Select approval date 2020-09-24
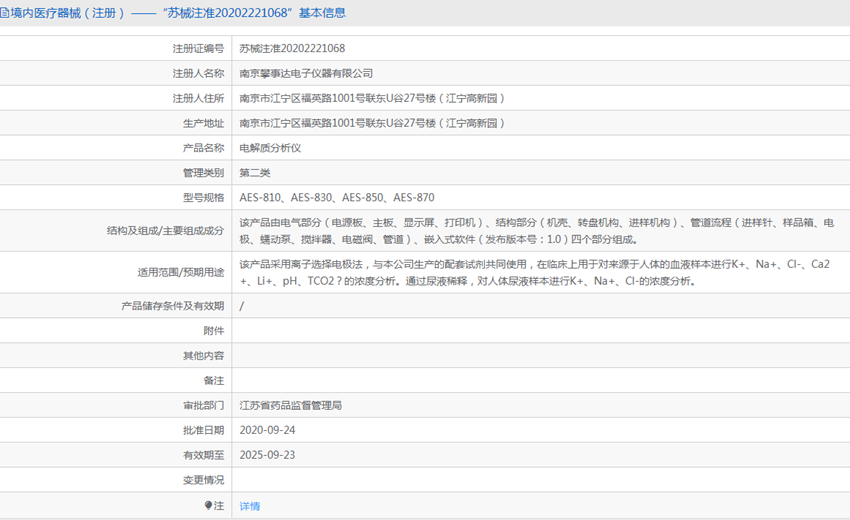The height and width of the screenshot is (520, 850). [267, 430]
